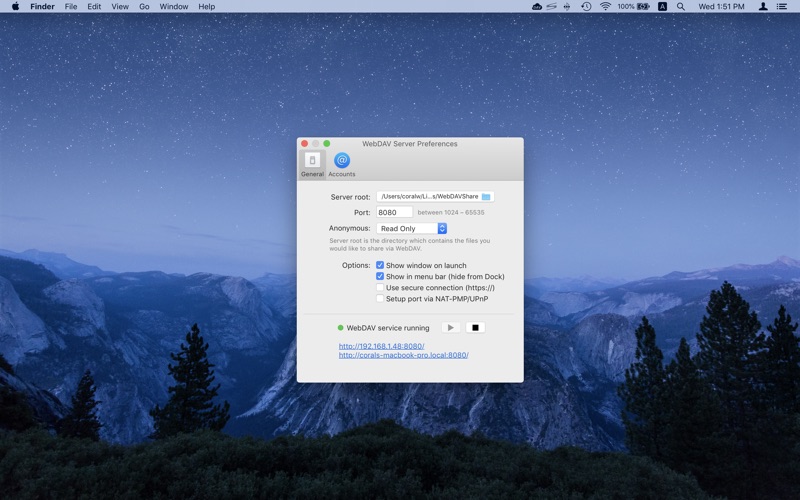Open Time Machine menu bar icon
Image resolution: width=800 pixels, height=500 pixels.
tap(586, 7)
